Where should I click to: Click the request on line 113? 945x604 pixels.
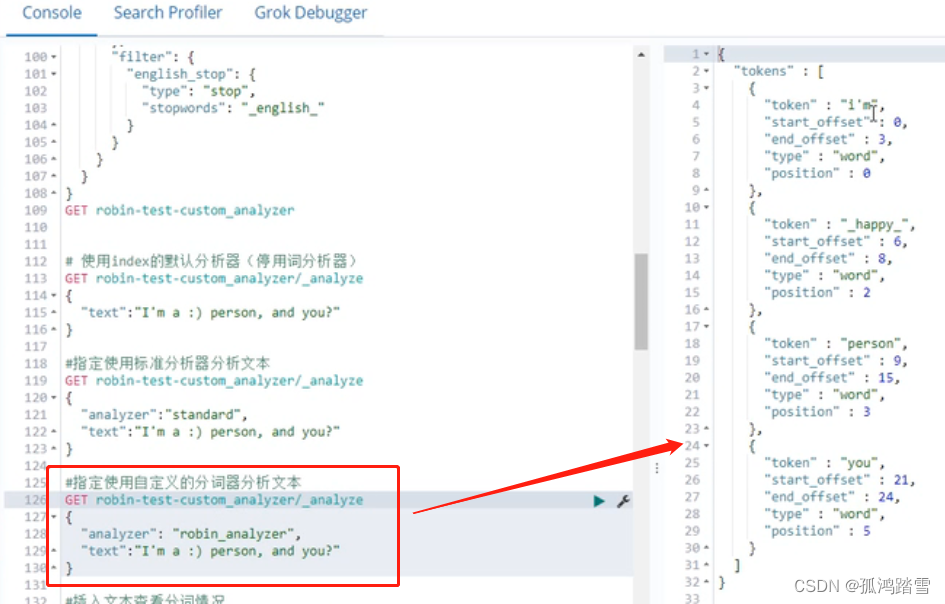[x=214, y=278]
